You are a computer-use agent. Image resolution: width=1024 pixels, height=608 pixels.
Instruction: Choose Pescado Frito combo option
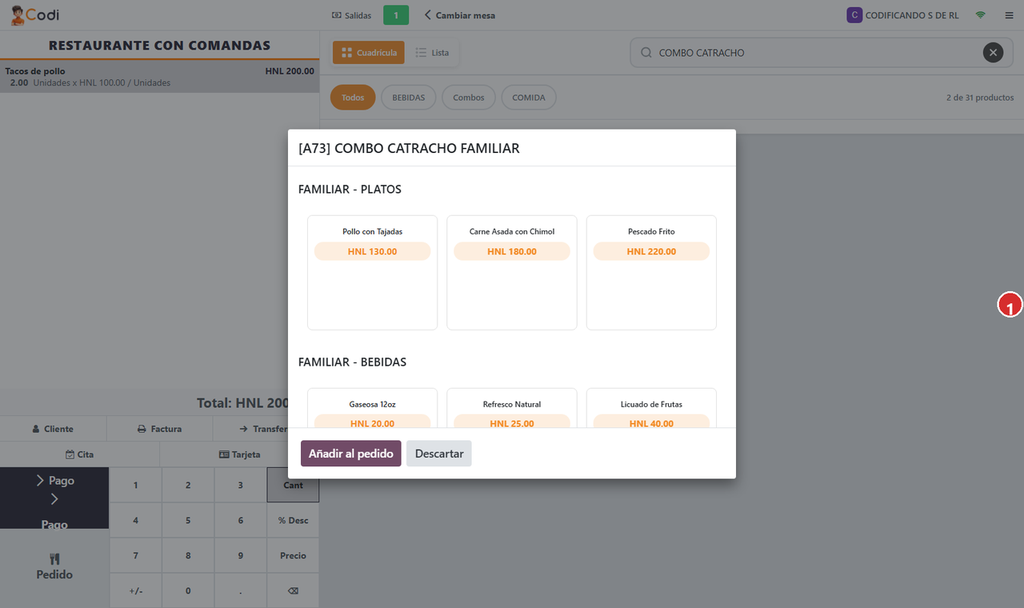(651, 272)
